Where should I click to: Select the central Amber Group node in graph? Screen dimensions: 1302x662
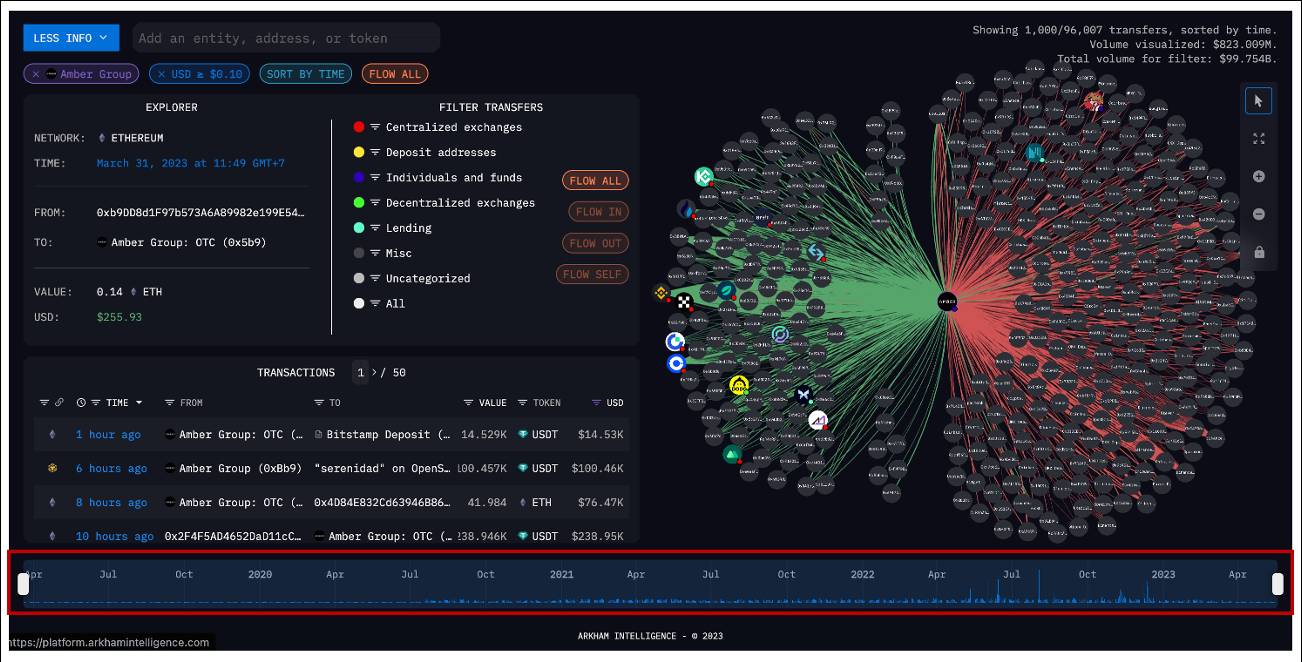tap(946, 300)
